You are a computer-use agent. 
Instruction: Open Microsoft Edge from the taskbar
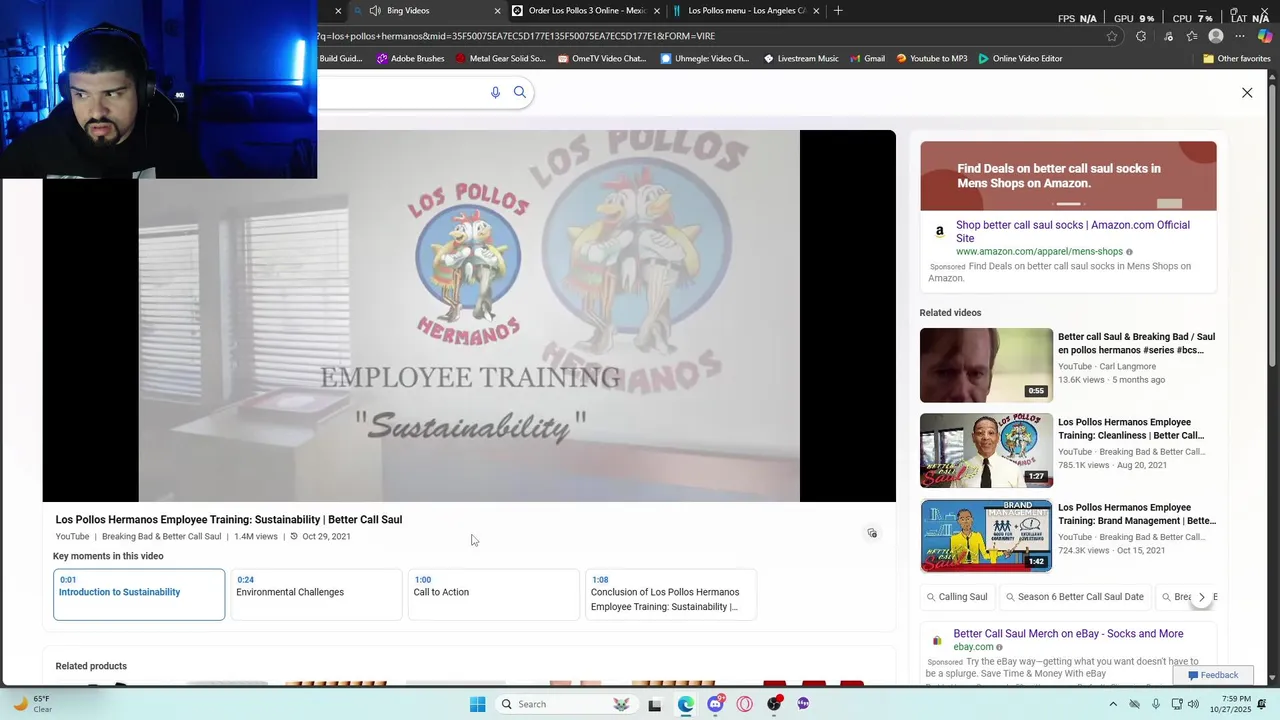(x=685, y=704)
